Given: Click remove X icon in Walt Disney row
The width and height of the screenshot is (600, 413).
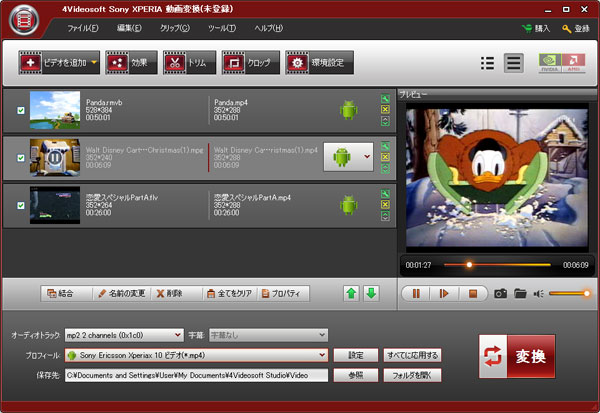Looking at the screenshot, I should pyautogui.click(x=385, y=157).
